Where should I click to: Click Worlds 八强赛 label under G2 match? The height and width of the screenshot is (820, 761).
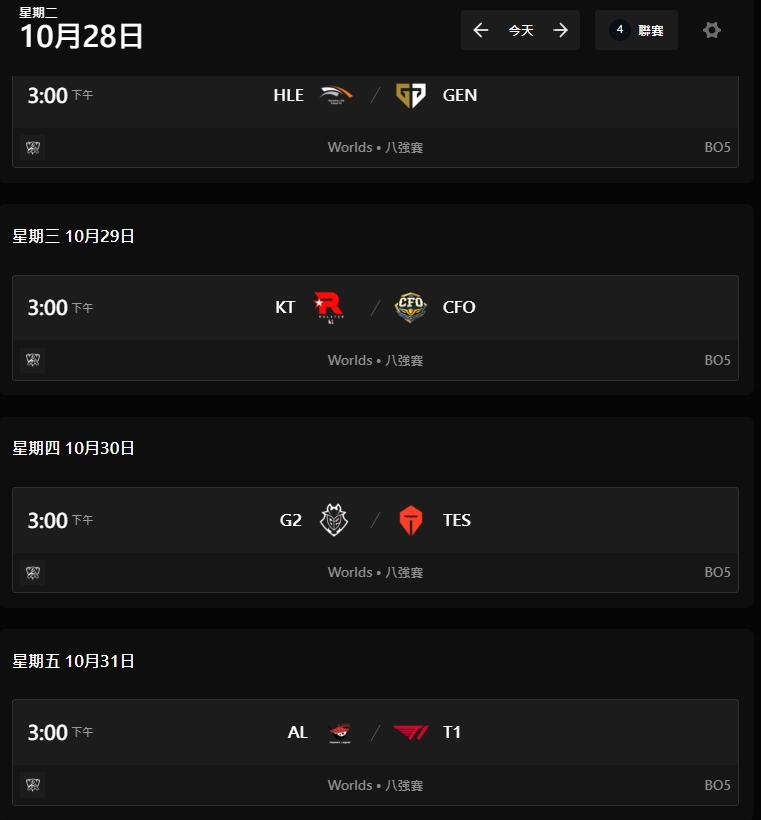click(x=375, y=573)
